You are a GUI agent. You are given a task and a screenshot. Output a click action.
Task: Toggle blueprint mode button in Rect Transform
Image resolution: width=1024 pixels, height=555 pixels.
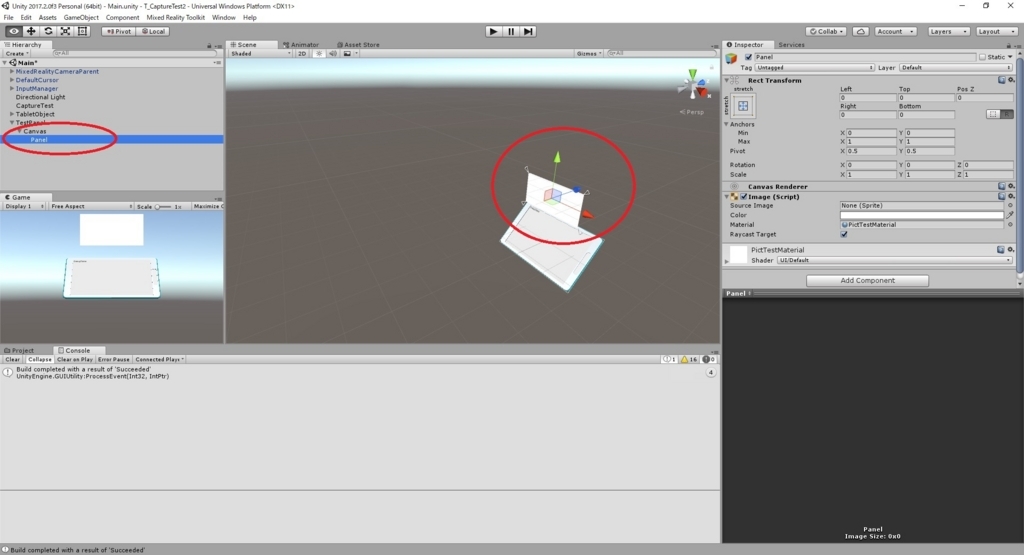993,114
